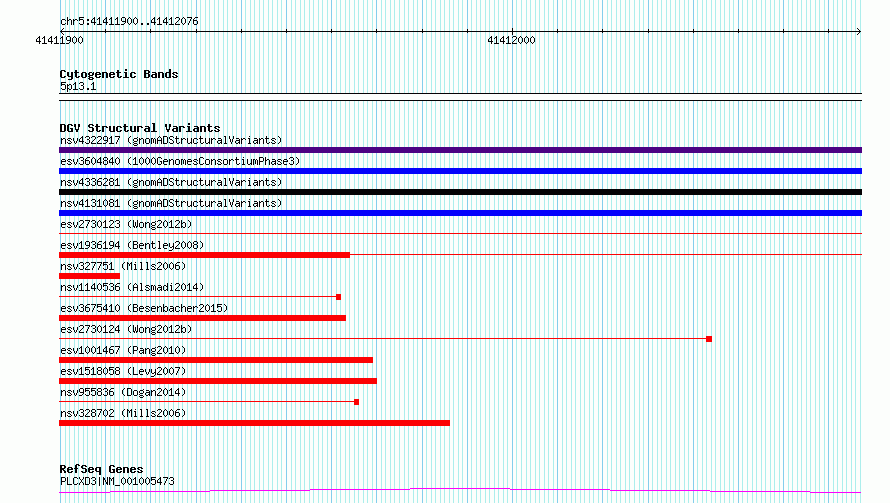Open esv3675410 (Besenbacher2015) variant label
Screen dimensions: 890x503
point(144,308)
